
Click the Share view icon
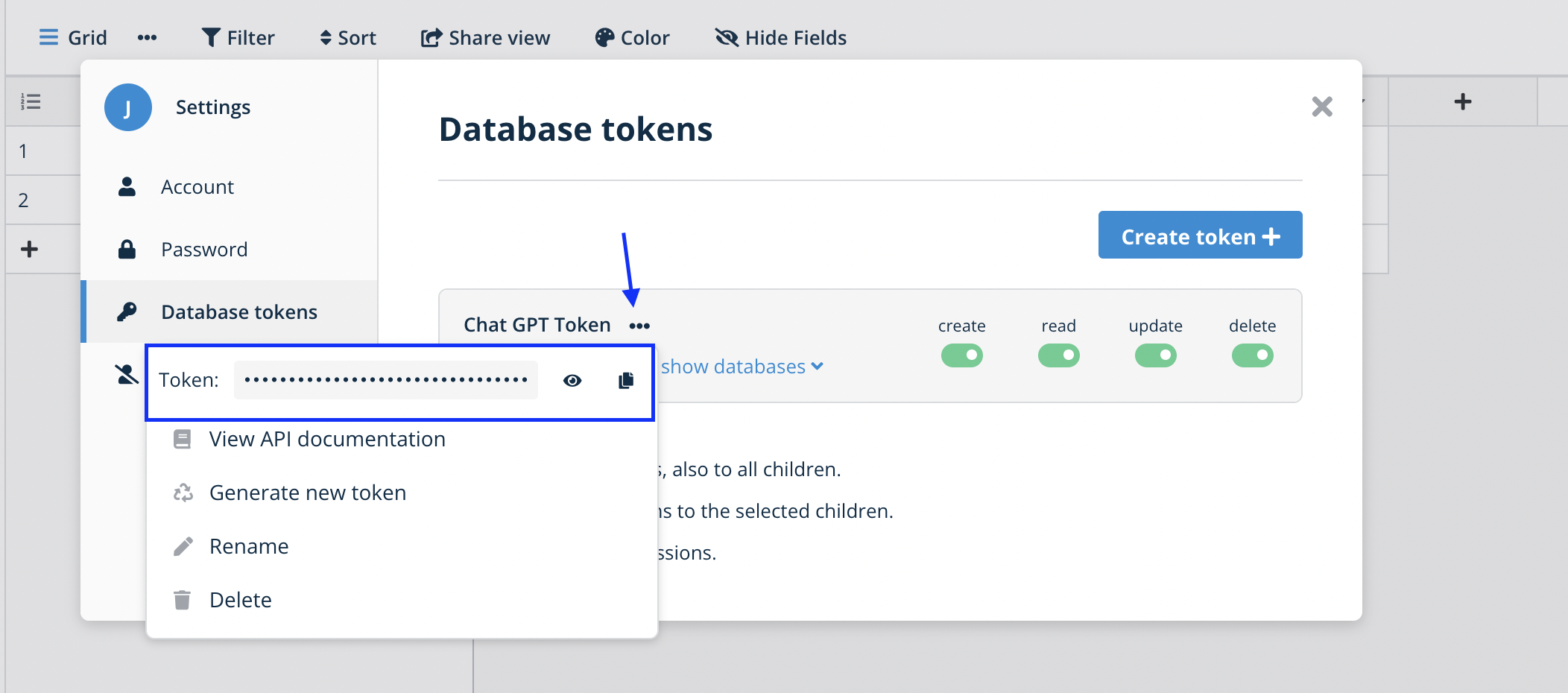tap(431, 37)
